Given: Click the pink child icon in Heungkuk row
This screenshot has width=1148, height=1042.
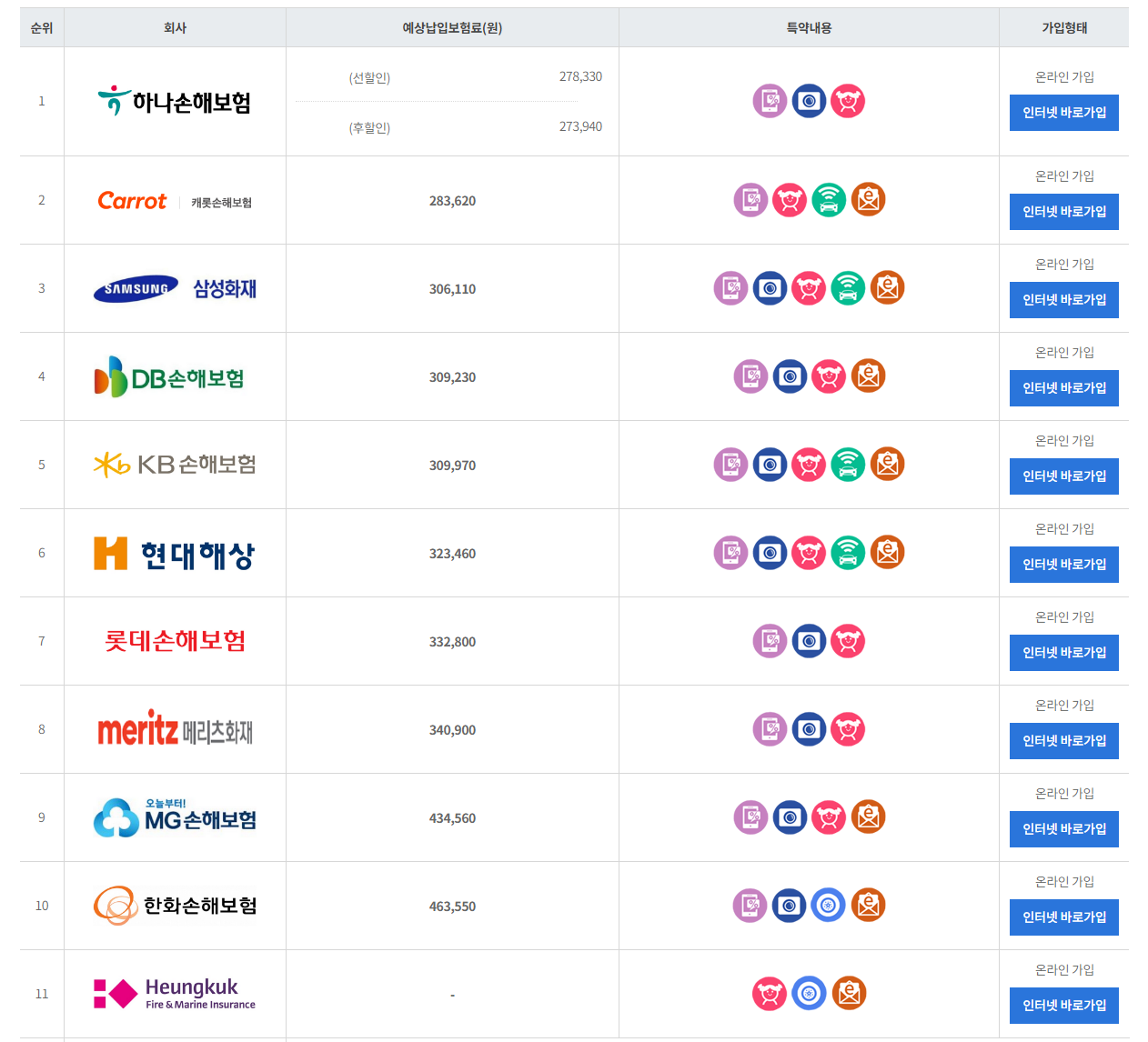Looking at the screenshot, I should tap(770, 994).
